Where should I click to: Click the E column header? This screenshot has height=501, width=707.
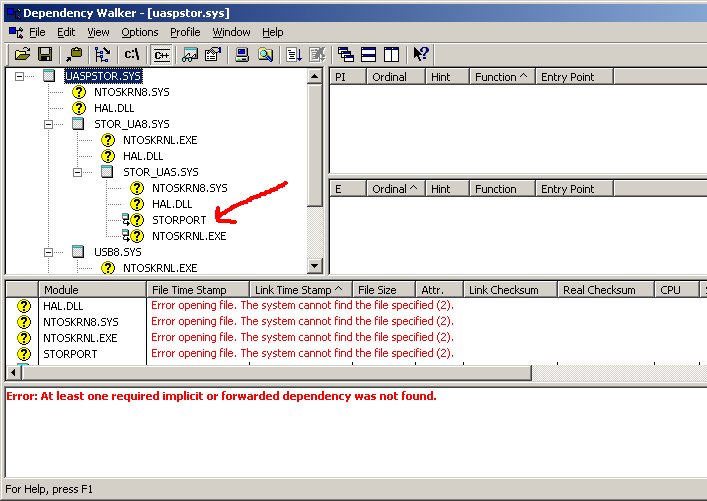pyautogui.click(x=348, y=188)
